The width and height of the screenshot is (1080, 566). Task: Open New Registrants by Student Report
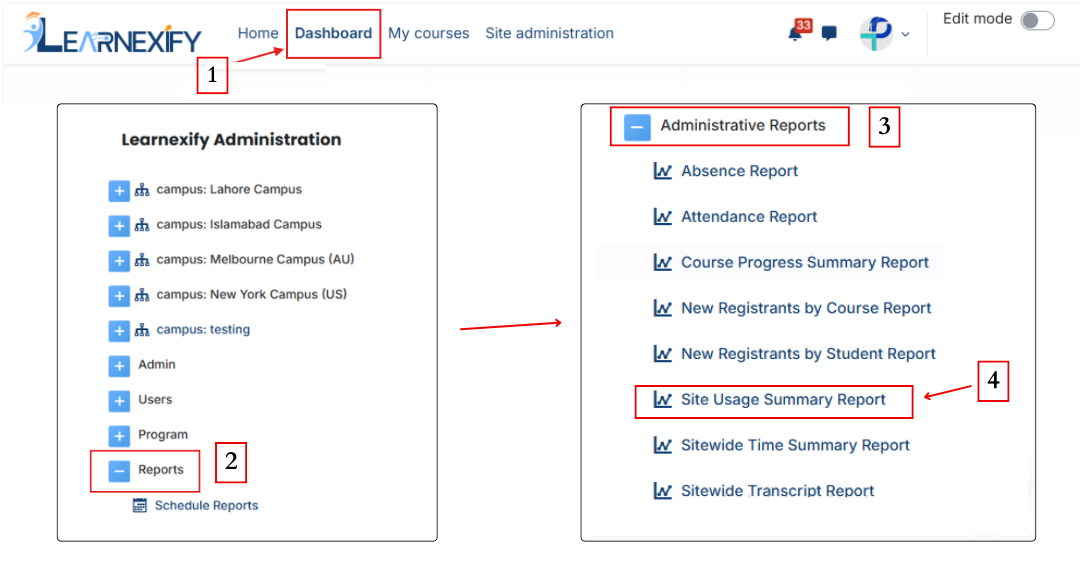809,354
